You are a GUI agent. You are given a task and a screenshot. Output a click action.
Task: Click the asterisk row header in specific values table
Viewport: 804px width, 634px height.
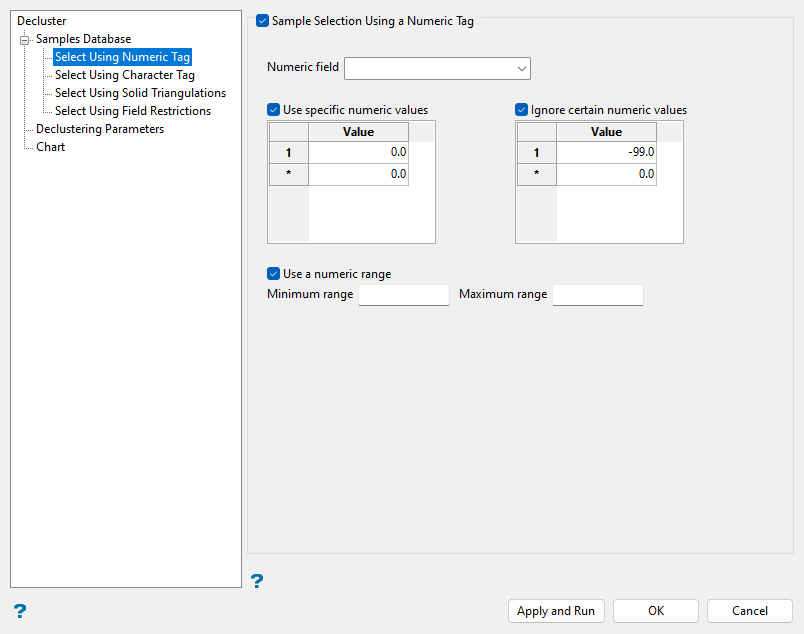[x=289, y=174]
